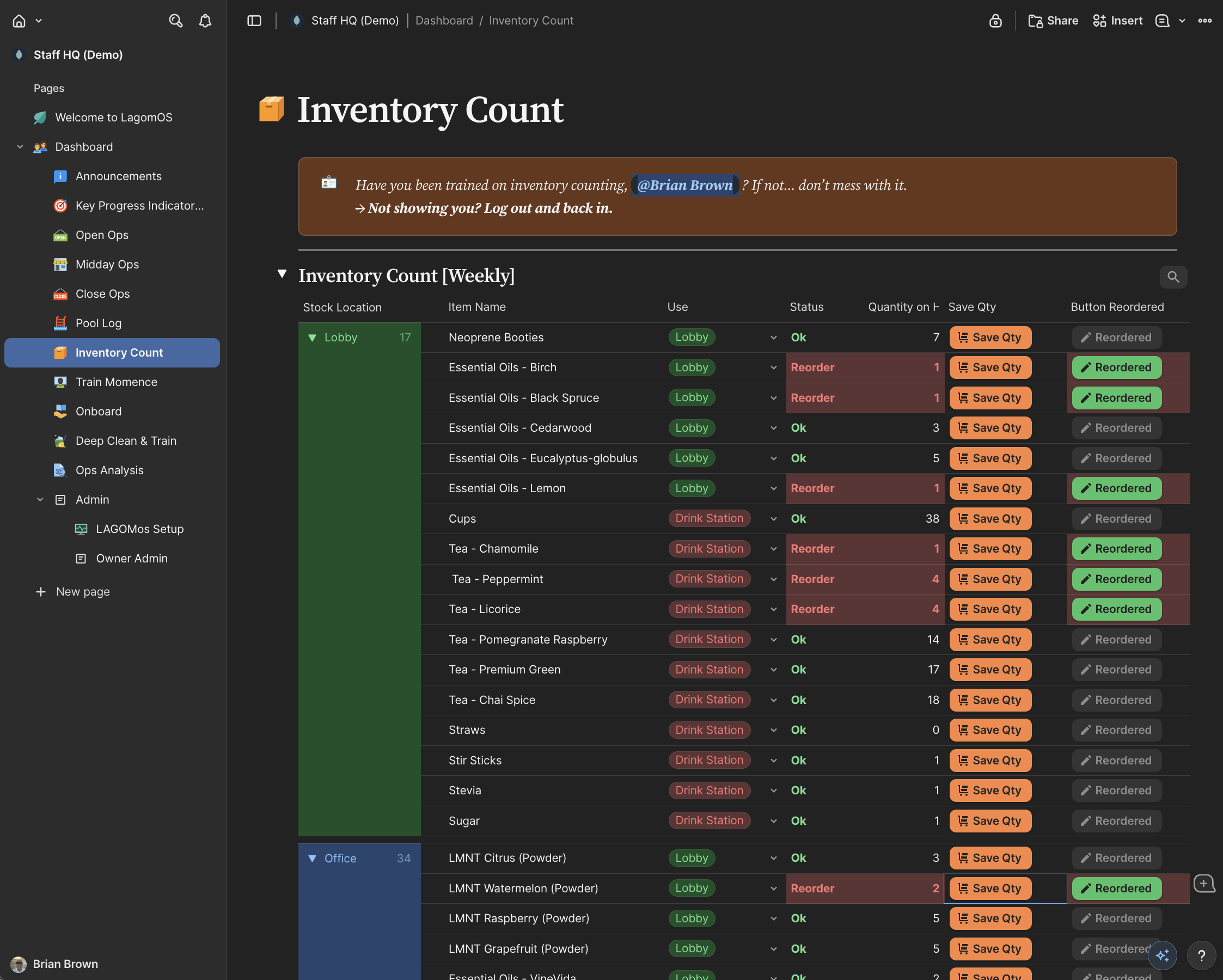Screen dimensions: 1223x980
Task: Click quantity 38 in Cups row
Action: point(932,519)
